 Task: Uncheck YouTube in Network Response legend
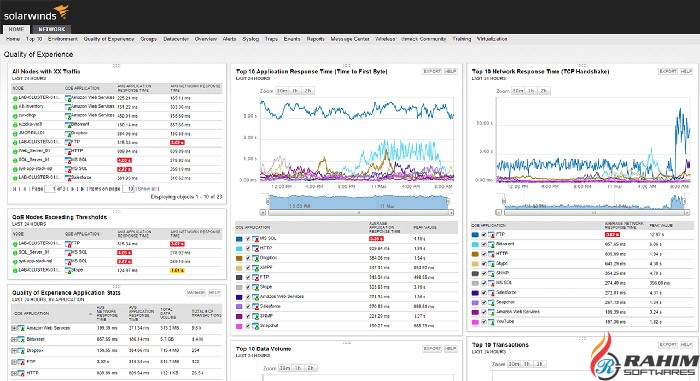click(x=484, y=322)
